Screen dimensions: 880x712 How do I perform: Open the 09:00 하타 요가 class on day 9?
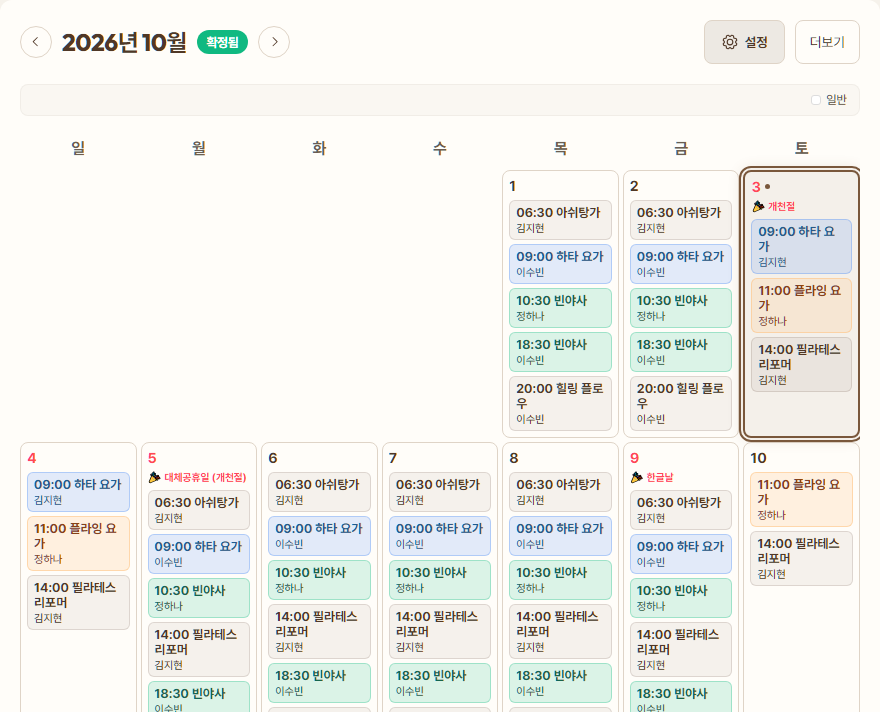681,554
